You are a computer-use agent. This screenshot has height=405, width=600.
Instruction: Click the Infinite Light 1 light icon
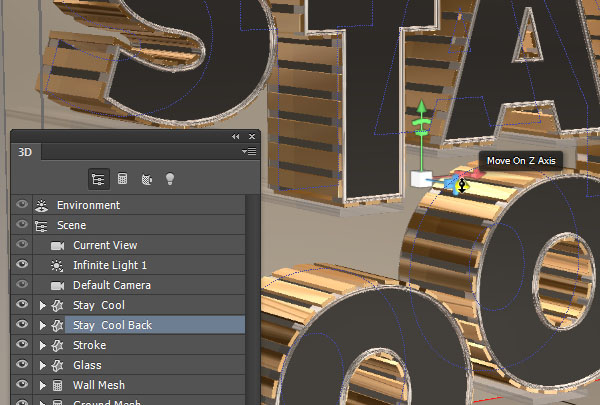(57, 266)
